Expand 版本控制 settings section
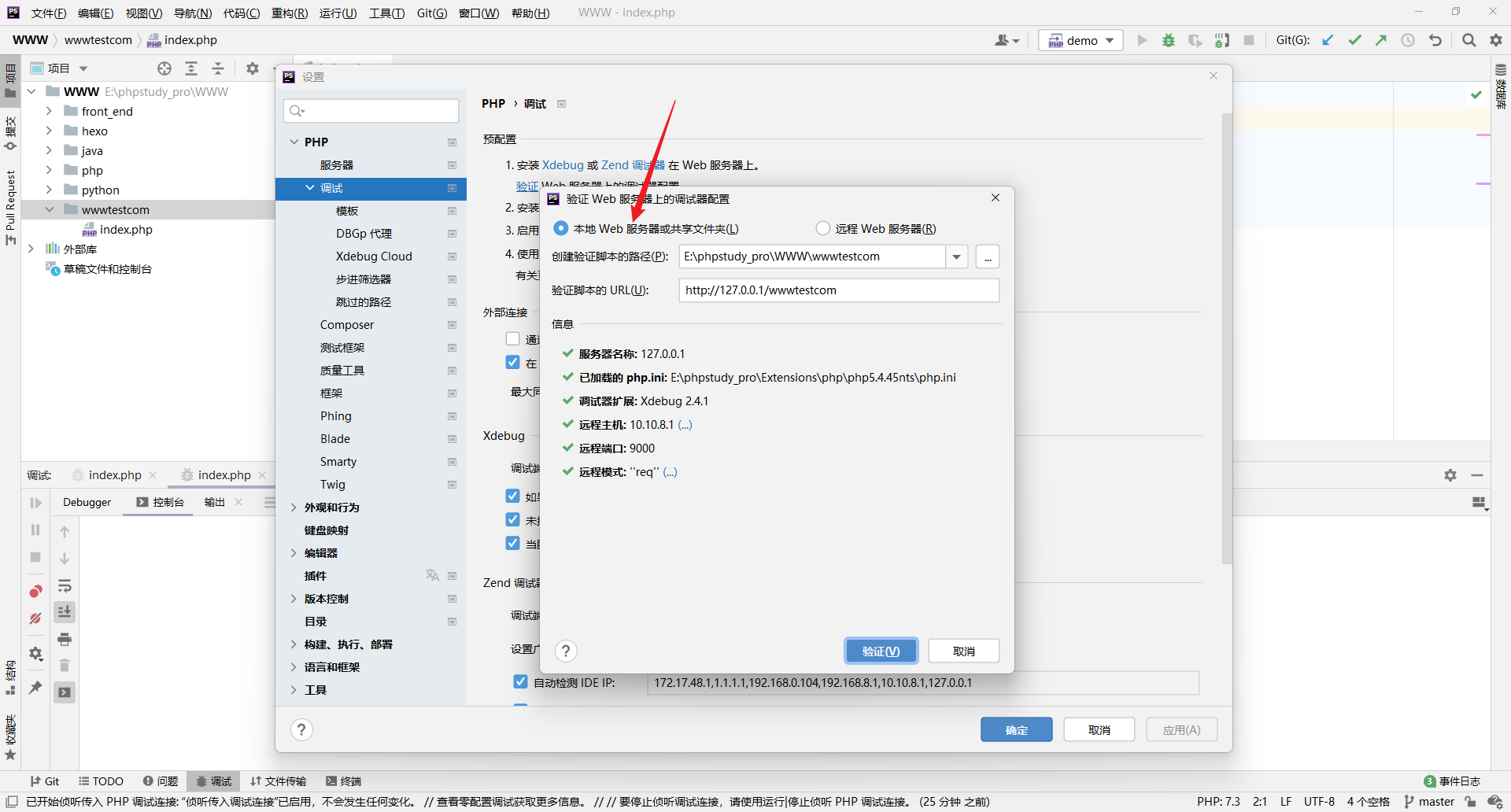The height and width of the screenshot is (812, 1511). point(294,599)
